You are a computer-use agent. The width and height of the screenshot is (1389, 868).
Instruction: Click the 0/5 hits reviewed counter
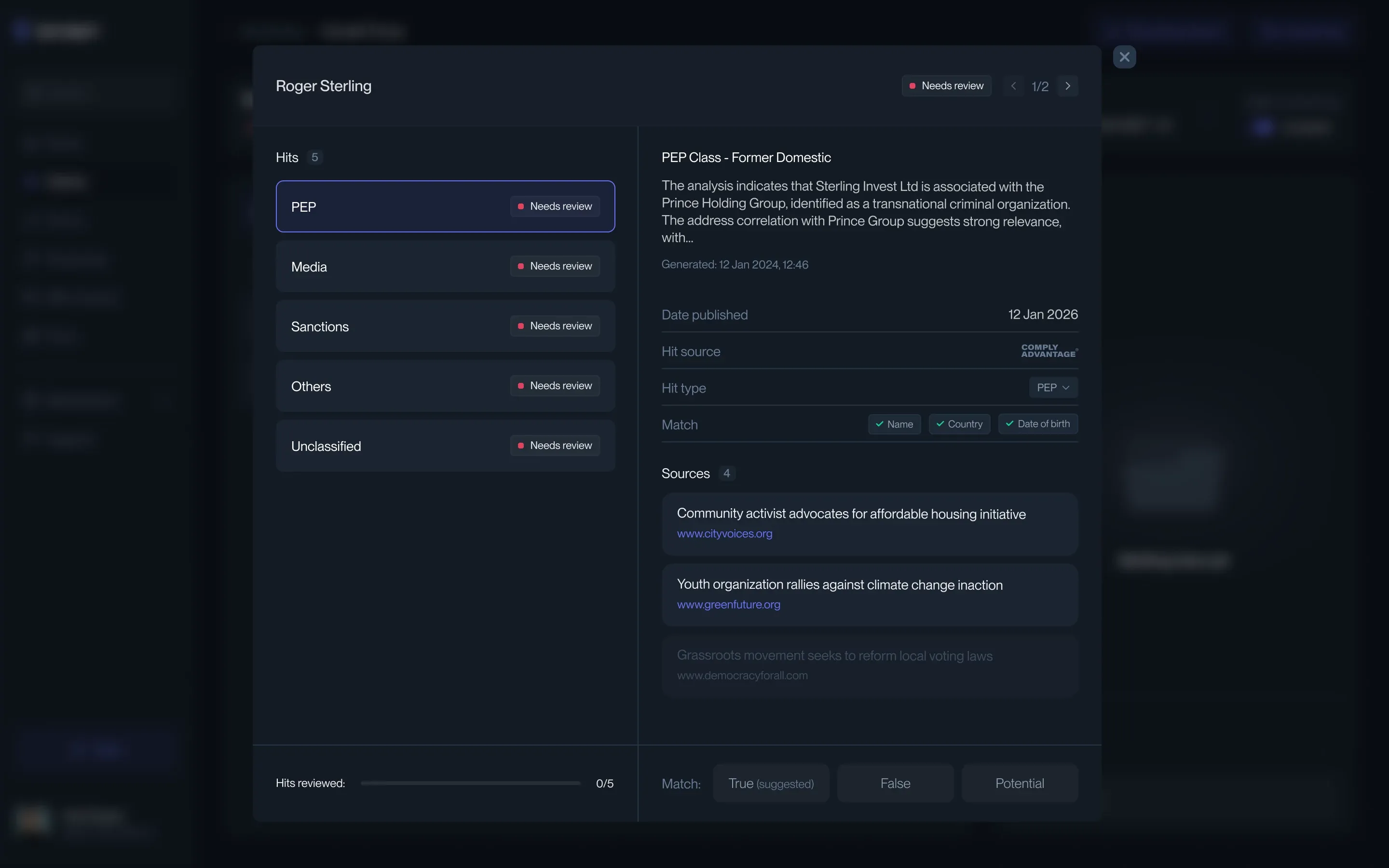click(x=605, y=784)
